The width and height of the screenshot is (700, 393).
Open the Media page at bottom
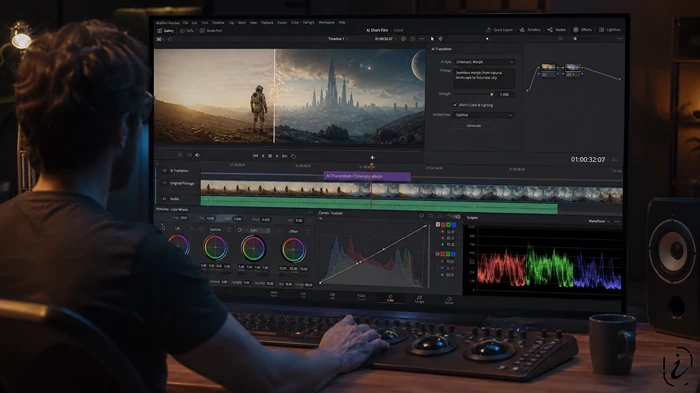coord(274,293)
